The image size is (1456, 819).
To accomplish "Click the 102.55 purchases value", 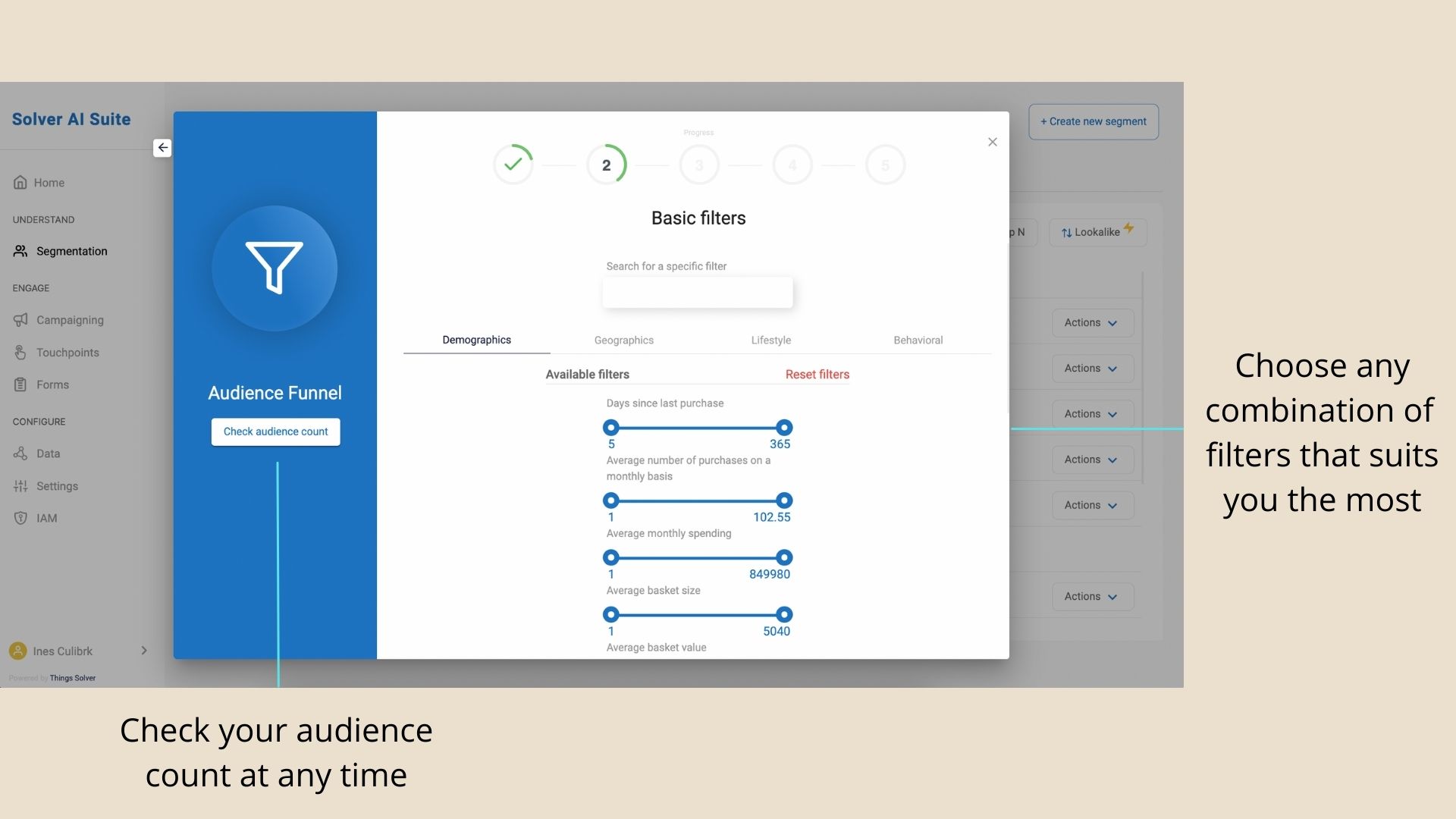I will click(x=771, y=517).
